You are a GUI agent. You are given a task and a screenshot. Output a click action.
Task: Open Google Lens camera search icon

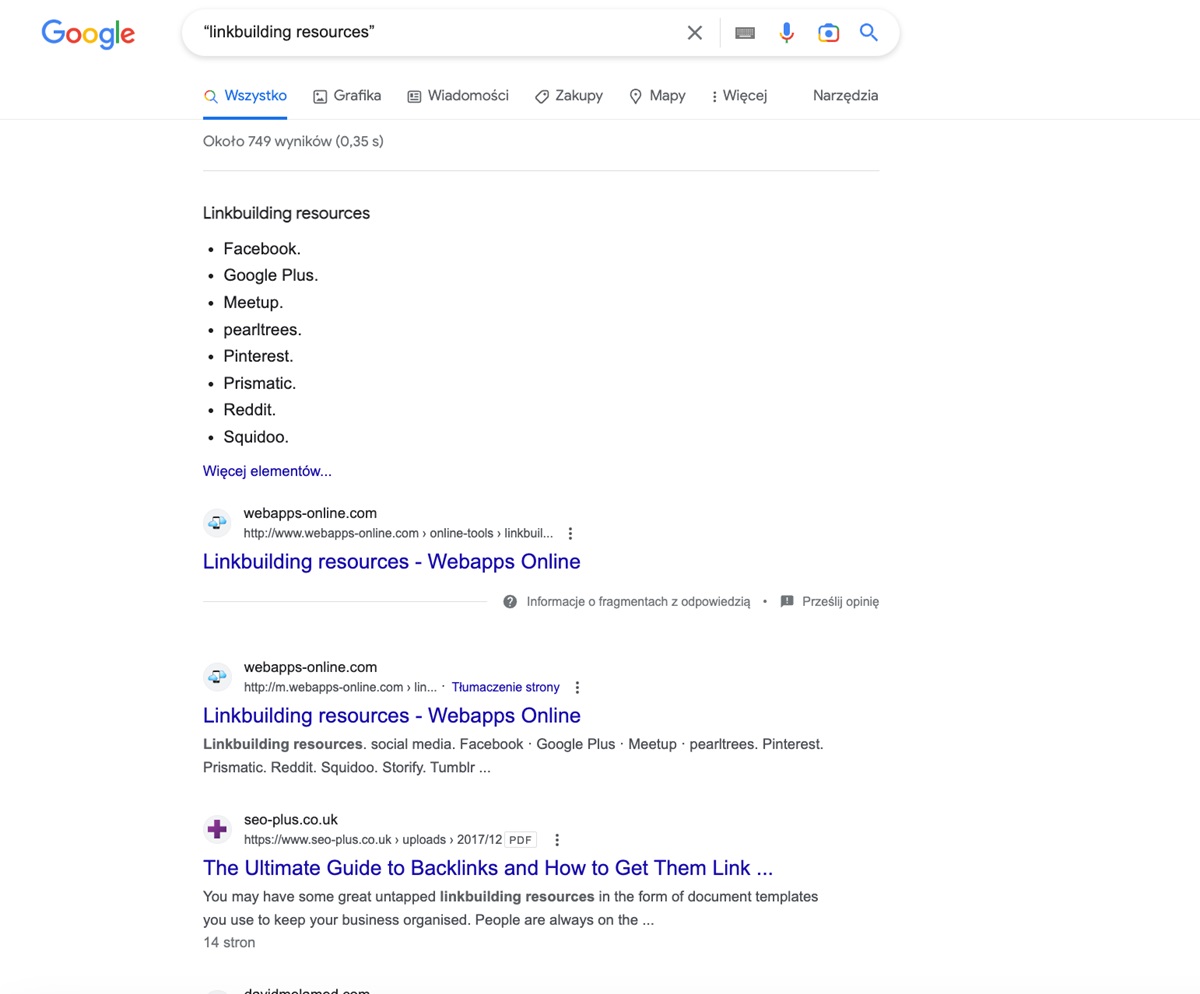pos(828,33)
